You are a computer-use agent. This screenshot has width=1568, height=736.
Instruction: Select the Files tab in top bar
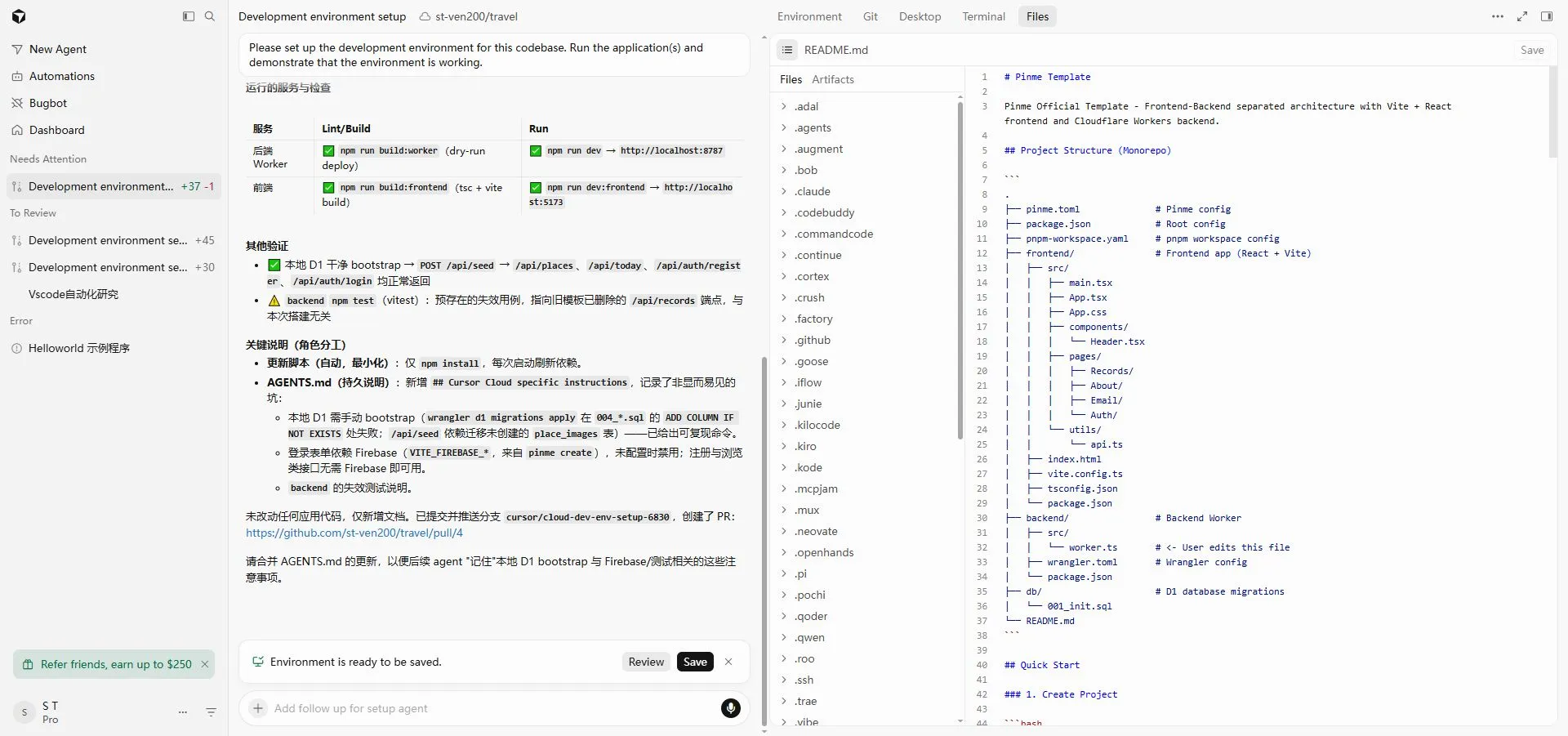(1037, 16)
